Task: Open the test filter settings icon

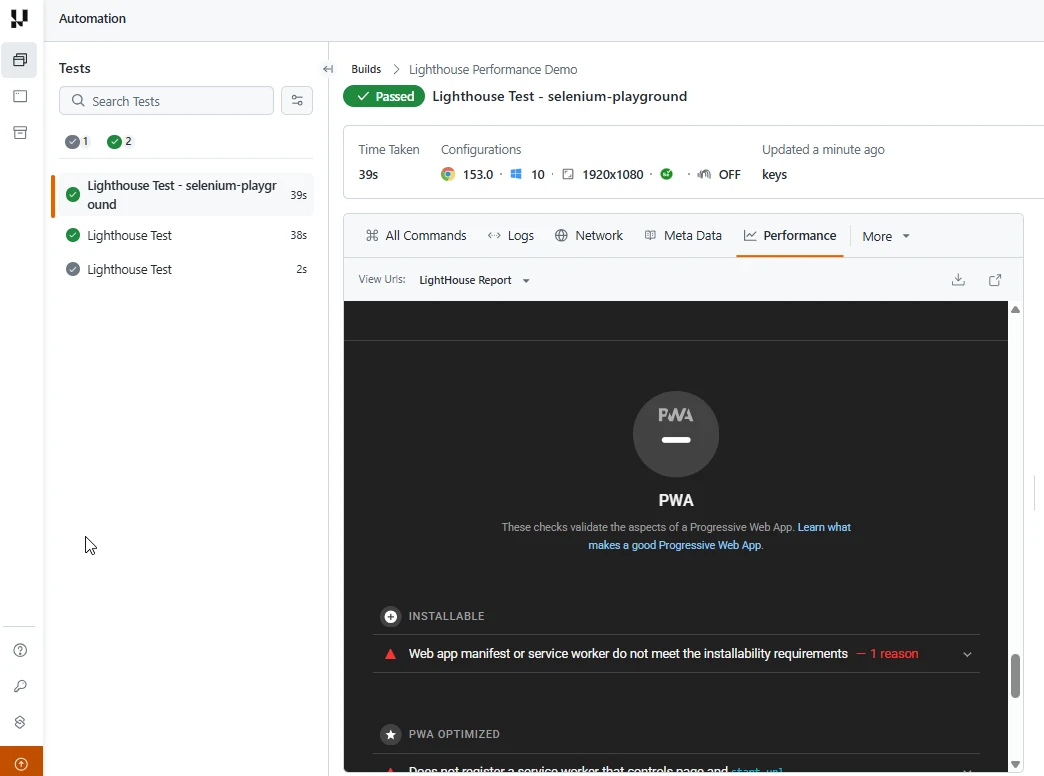Action: [x=297, y=101]
